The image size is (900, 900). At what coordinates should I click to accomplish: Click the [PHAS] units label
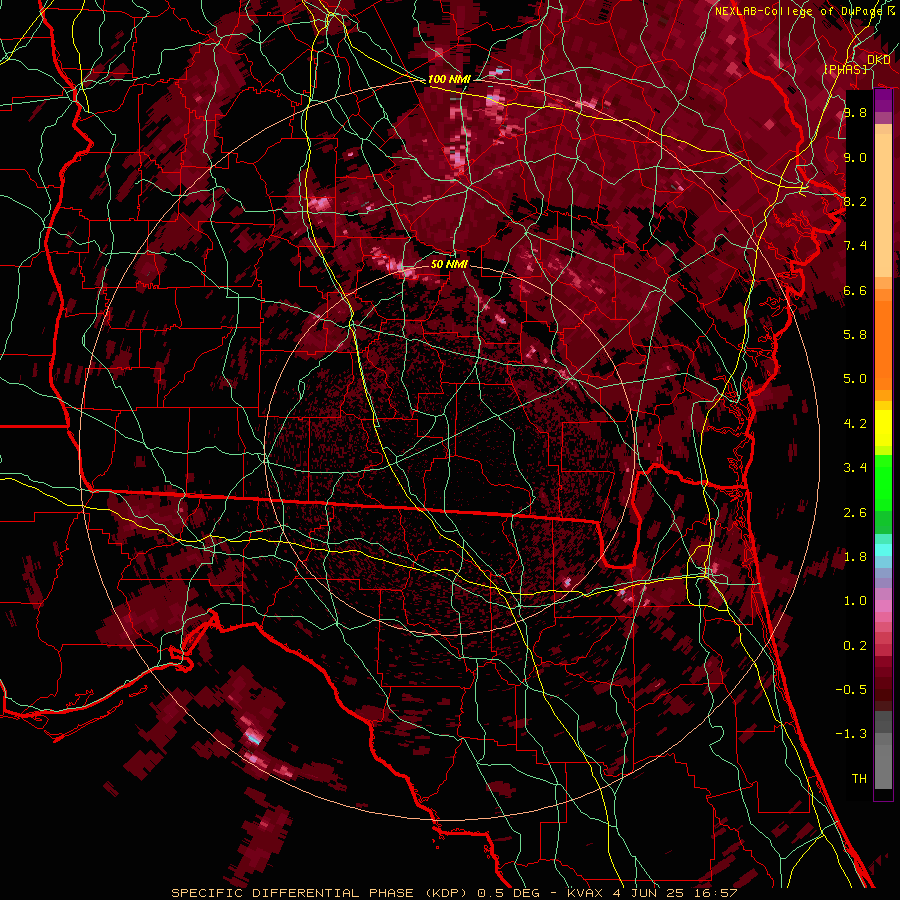click(x=845, y=69)
